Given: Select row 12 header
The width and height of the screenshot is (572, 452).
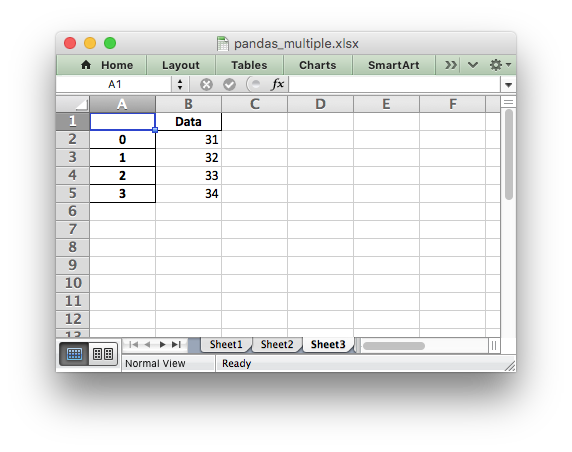Looking at the screenshot, I should coord(73,319).
